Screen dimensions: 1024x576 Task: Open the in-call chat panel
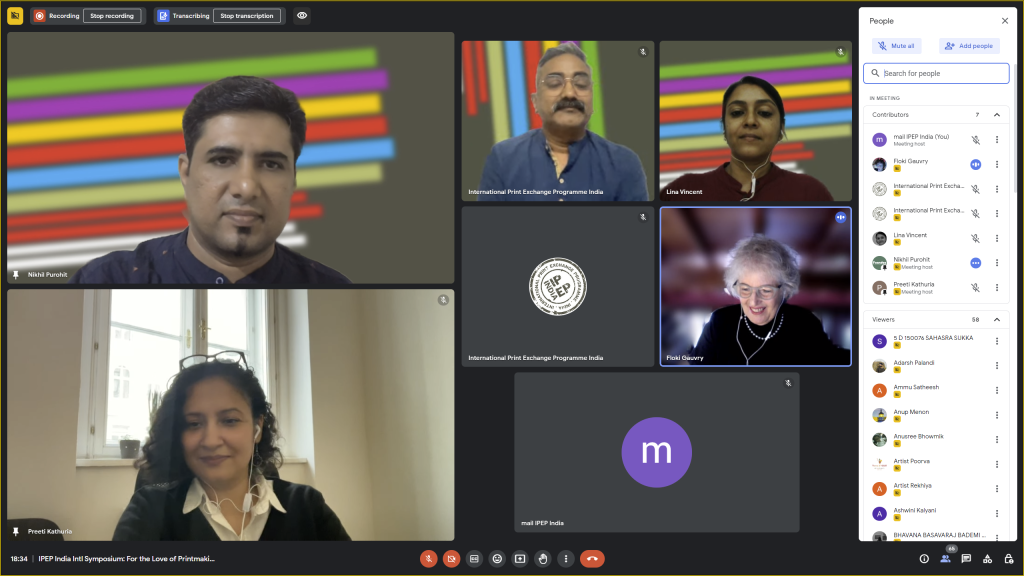click(x=966, y=559)
